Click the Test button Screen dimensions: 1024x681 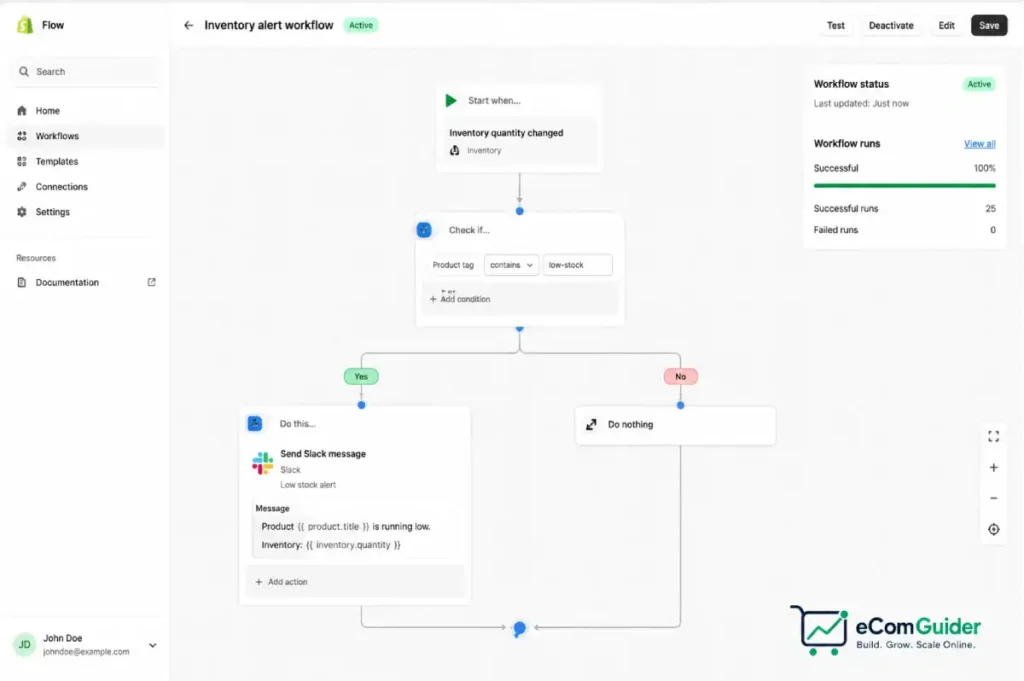tap(835, 25)
